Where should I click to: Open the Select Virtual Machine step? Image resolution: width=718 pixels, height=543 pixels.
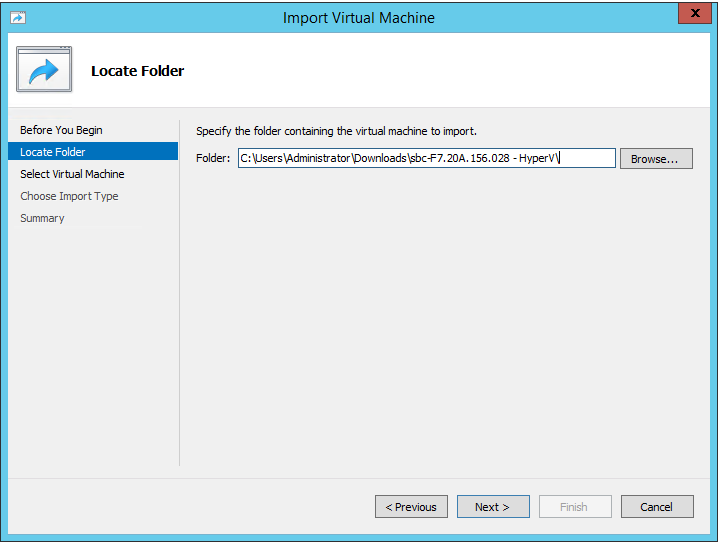click(72, 174)
